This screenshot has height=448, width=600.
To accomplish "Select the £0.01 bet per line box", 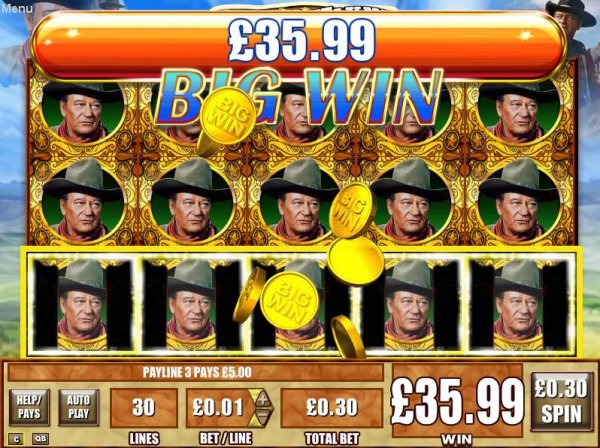I will 218,408.
